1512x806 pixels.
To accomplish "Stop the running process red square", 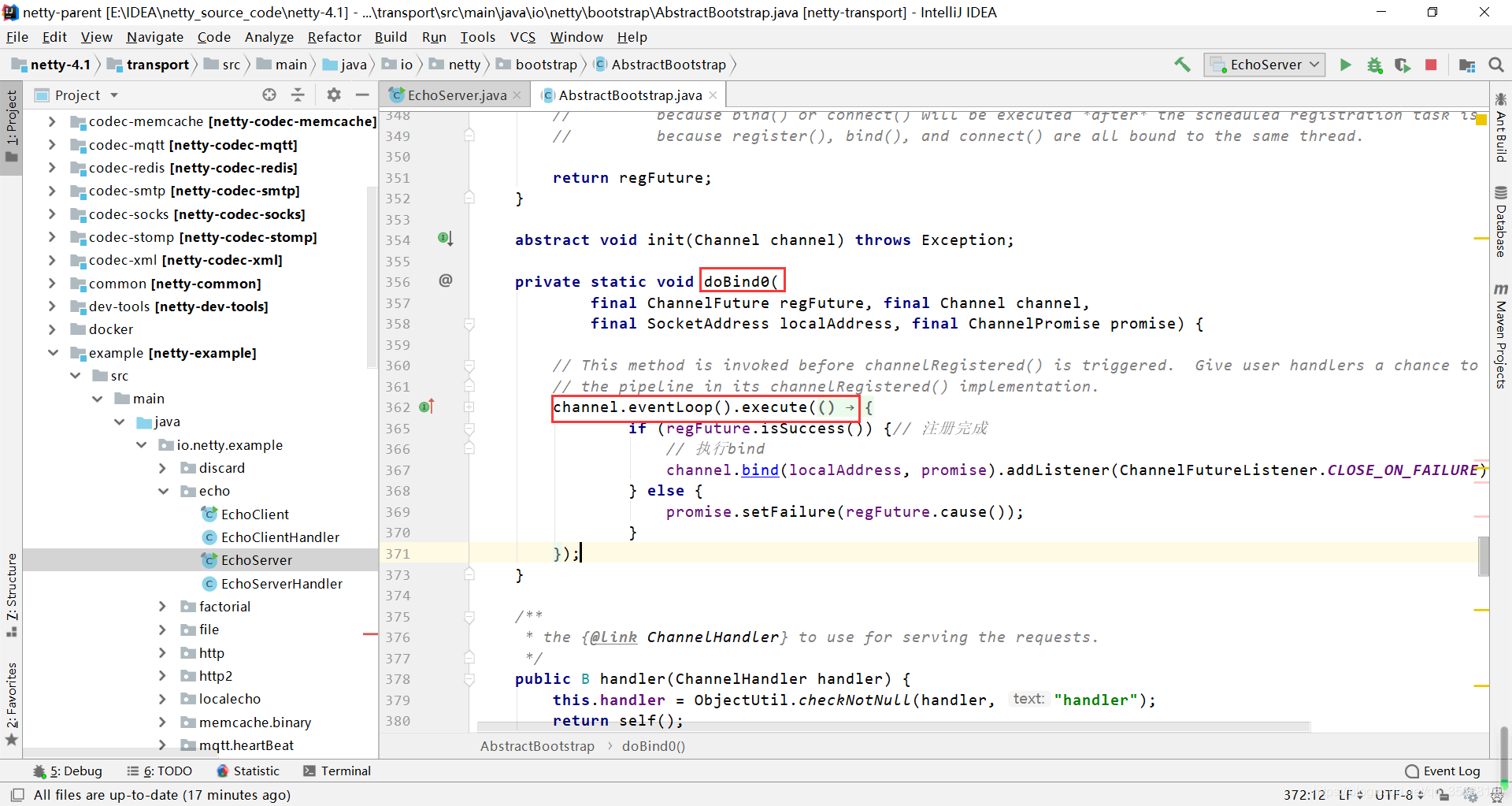I will [1431, 65].
